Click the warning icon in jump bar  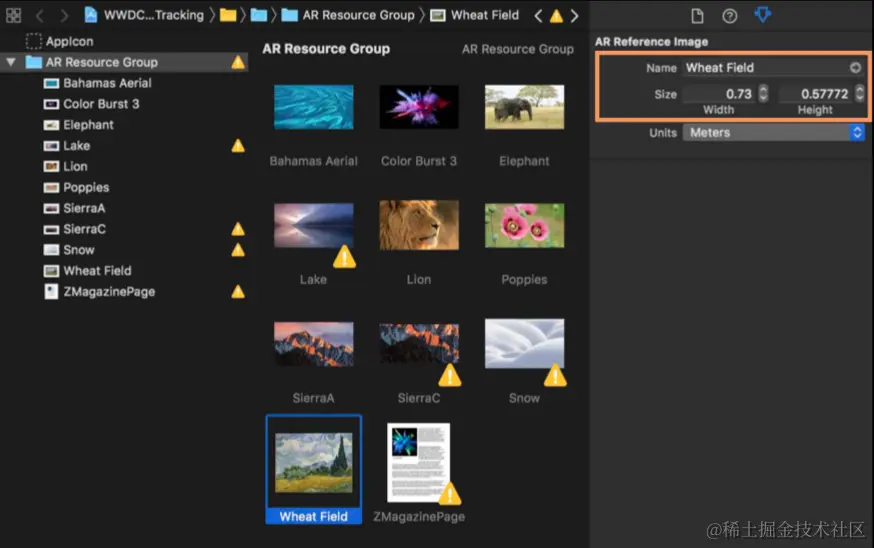click(556, 16)
